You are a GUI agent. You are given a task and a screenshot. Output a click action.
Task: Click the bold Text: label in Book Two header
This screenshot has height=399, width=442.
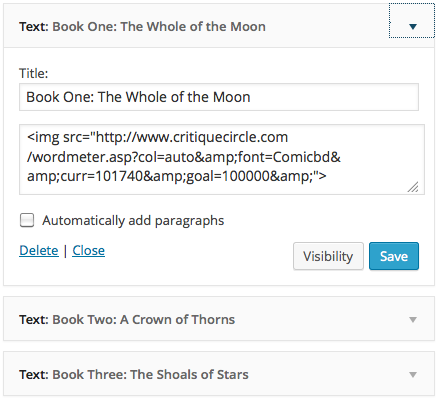point(34,319)
